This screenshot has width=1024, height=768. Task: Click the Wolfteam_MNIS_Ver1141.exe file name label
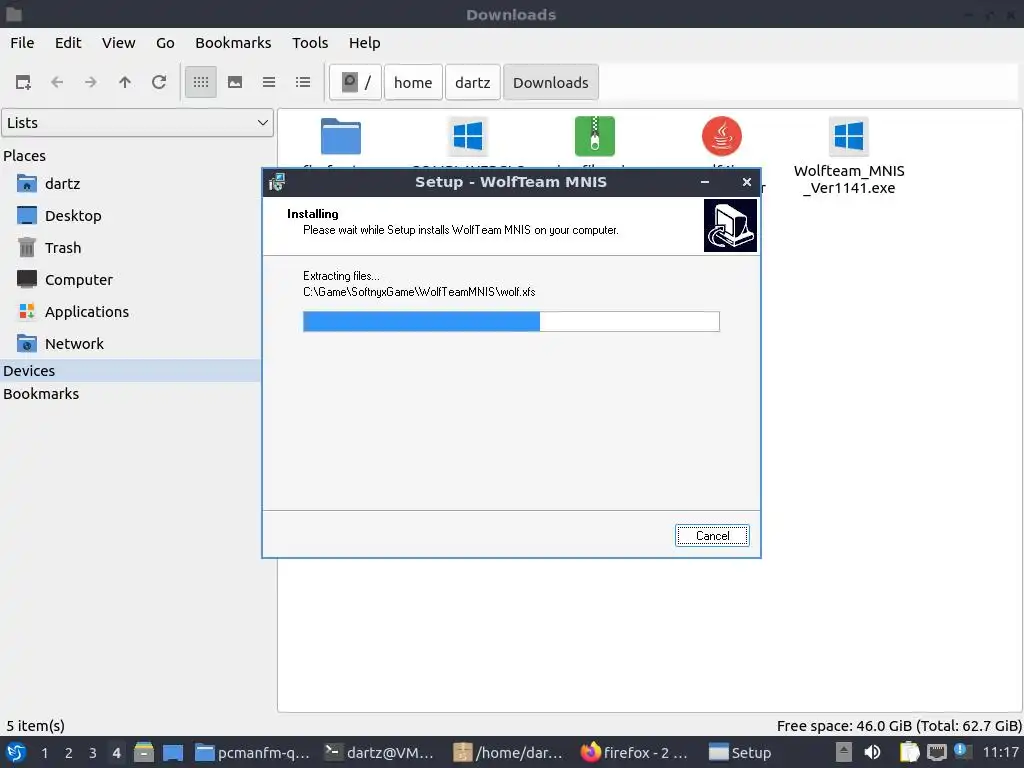849,180
